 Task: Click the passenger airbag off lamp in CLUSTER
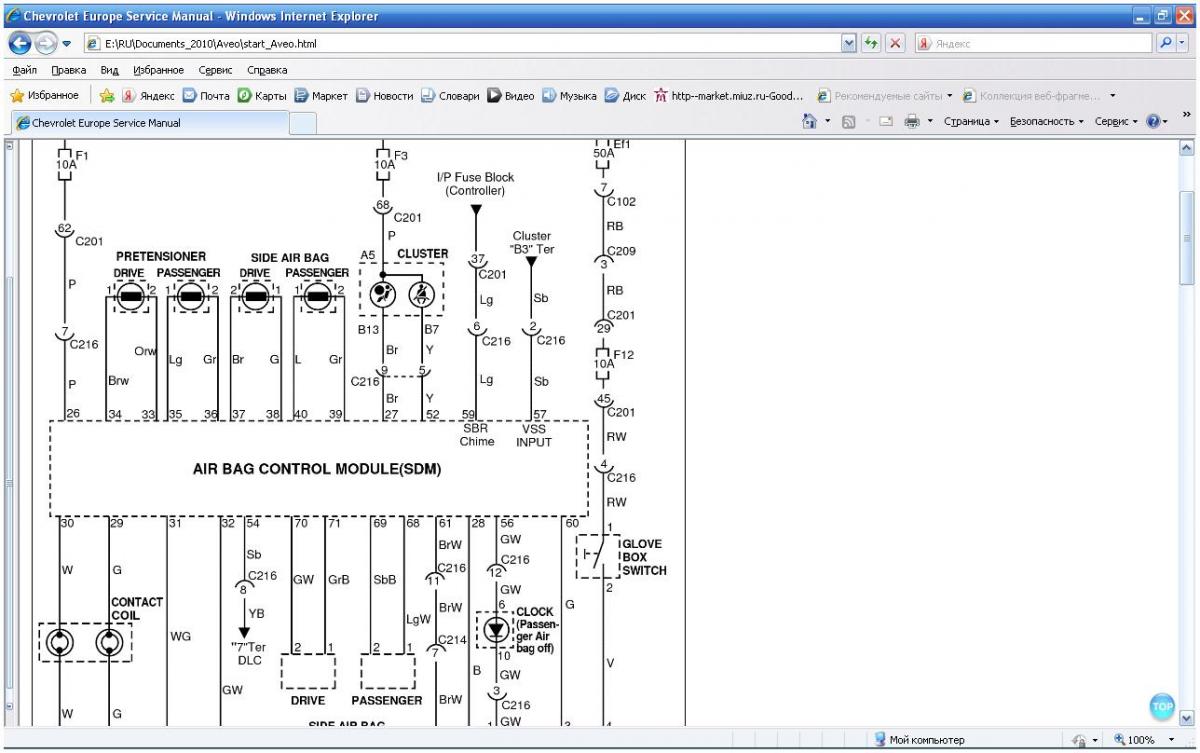click(422, 294)
